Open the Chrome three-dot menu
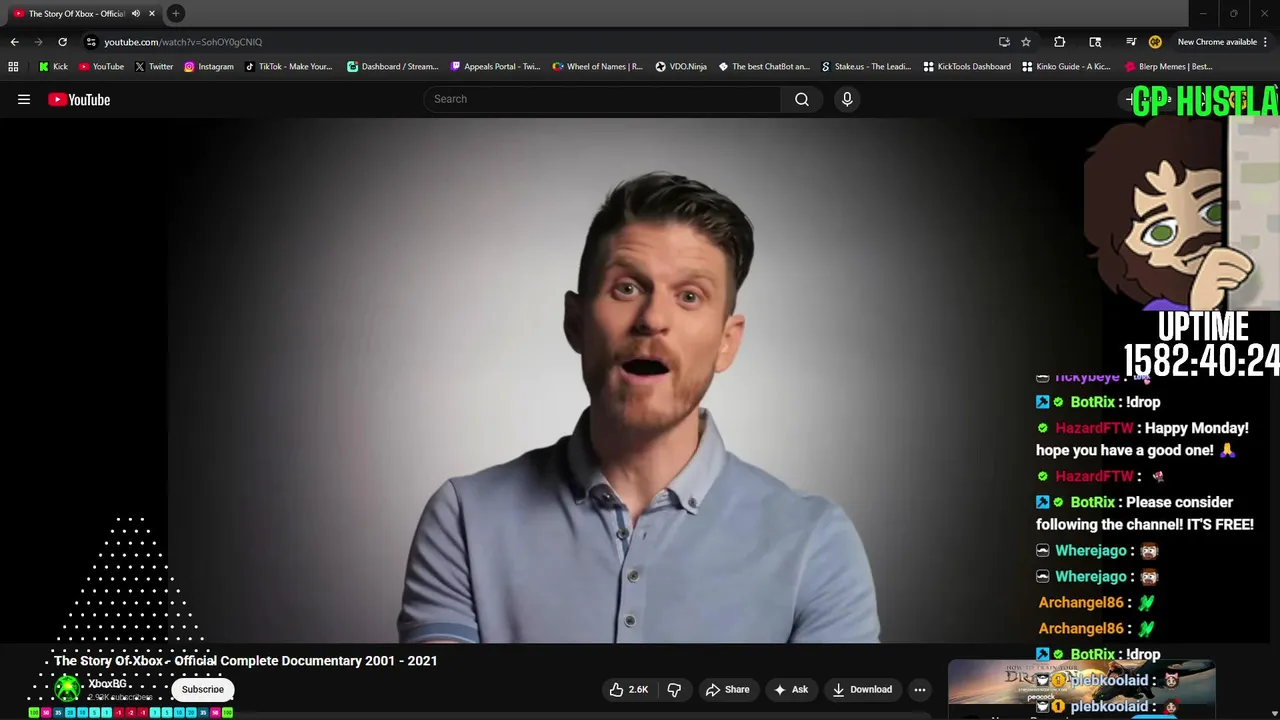The width and height of the screenshot is (1280, 720). pyautogui.click(x=1268, y=42)
